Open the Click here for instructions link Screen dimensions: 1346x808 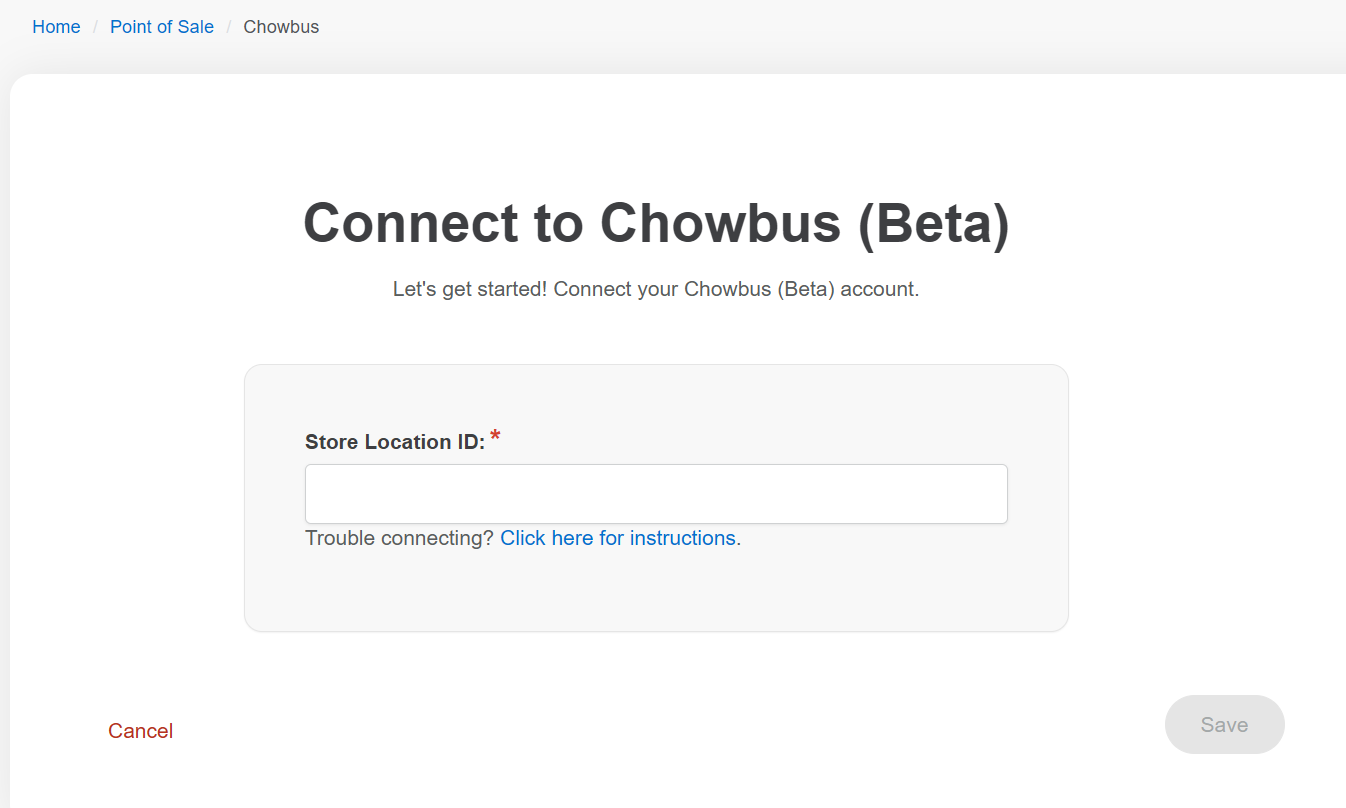coord(620,538)
